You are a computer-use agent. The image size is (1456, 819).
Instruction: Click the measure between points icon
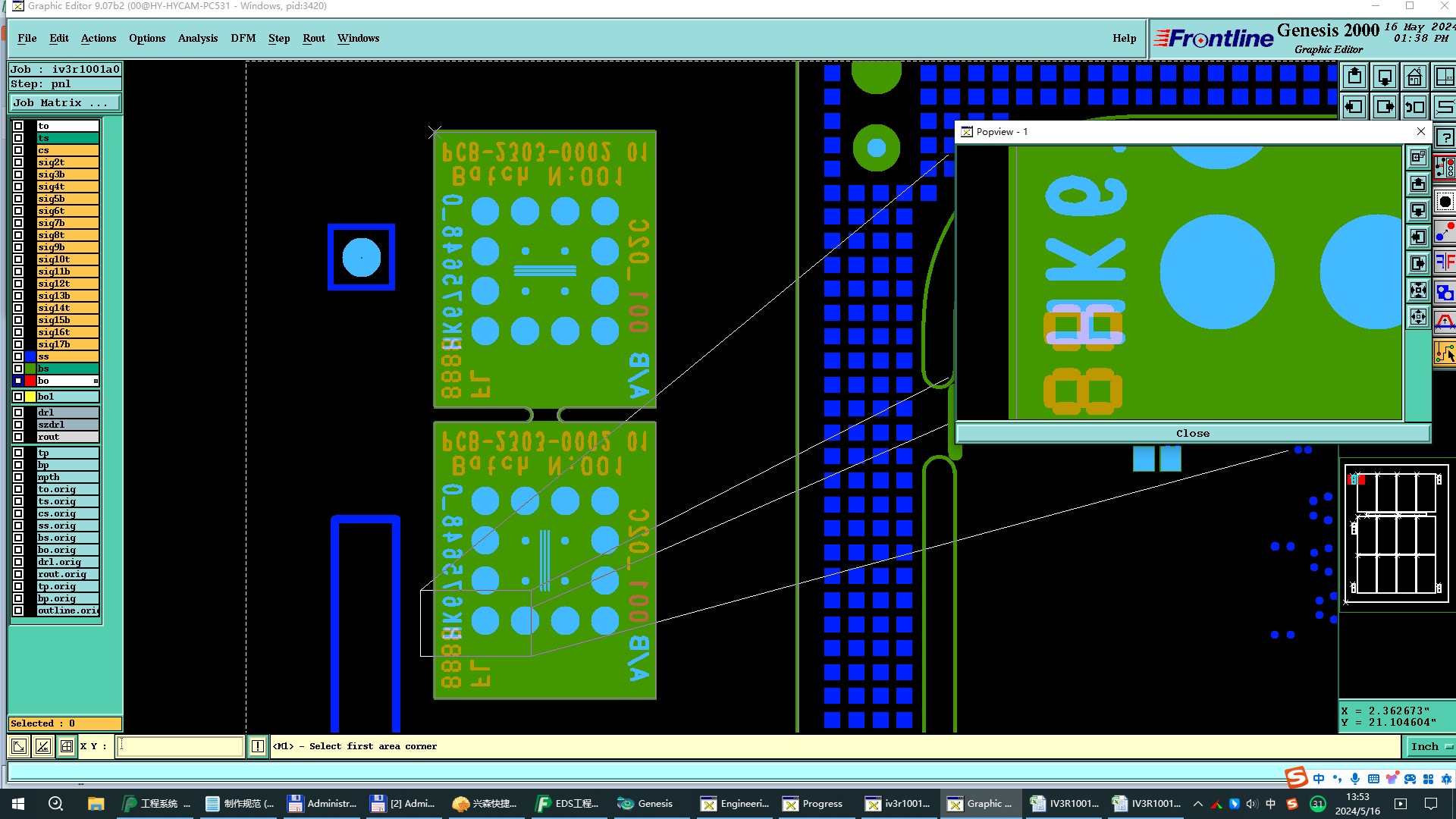(1445, 232)
